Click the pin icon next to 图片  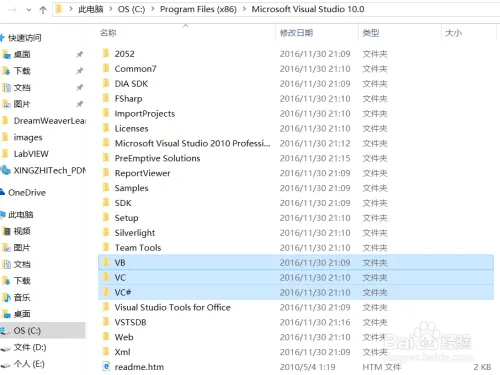pyautogui.click(x=80, y=104)
